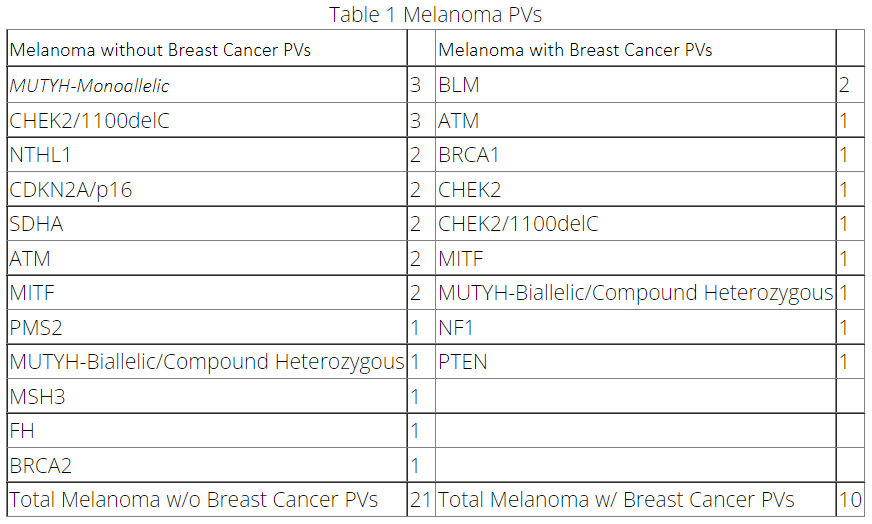872x524 pixels.
Task: Select the BRCA1 entry
Action: [469, 155]
